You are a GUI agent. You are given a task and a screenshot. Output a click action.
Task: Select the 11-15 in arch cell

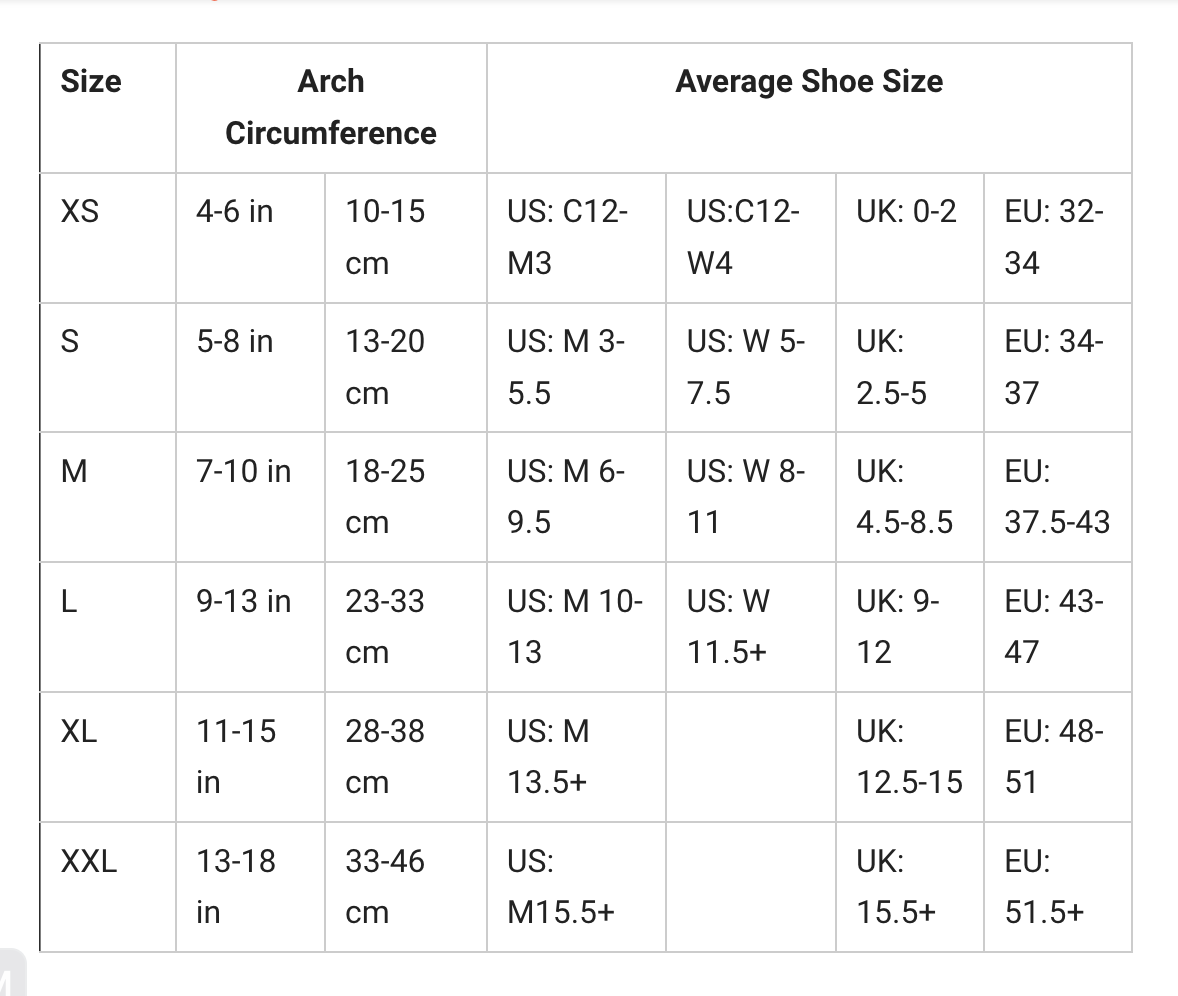point(236,757)
